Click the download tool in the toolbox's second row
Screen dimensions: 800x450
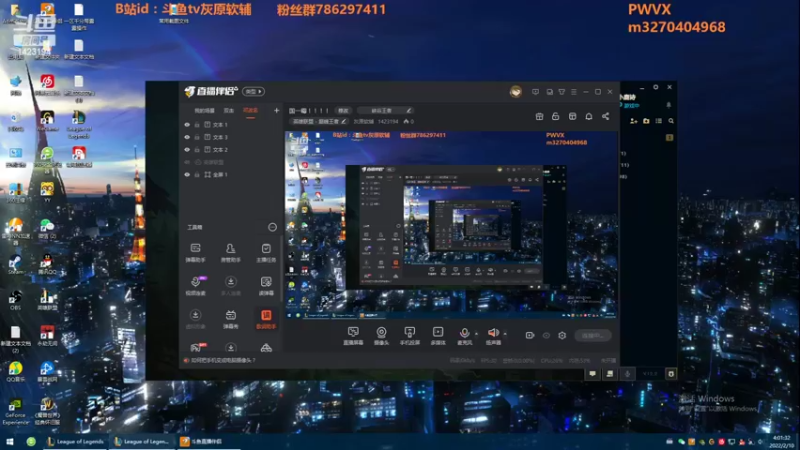(231, 286)
